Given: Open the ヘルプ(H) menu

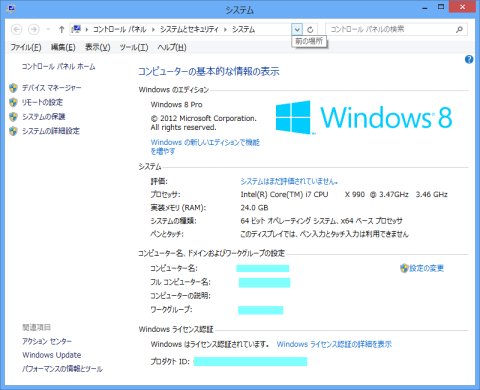Looking at the screenshot, I should (172, 47).
